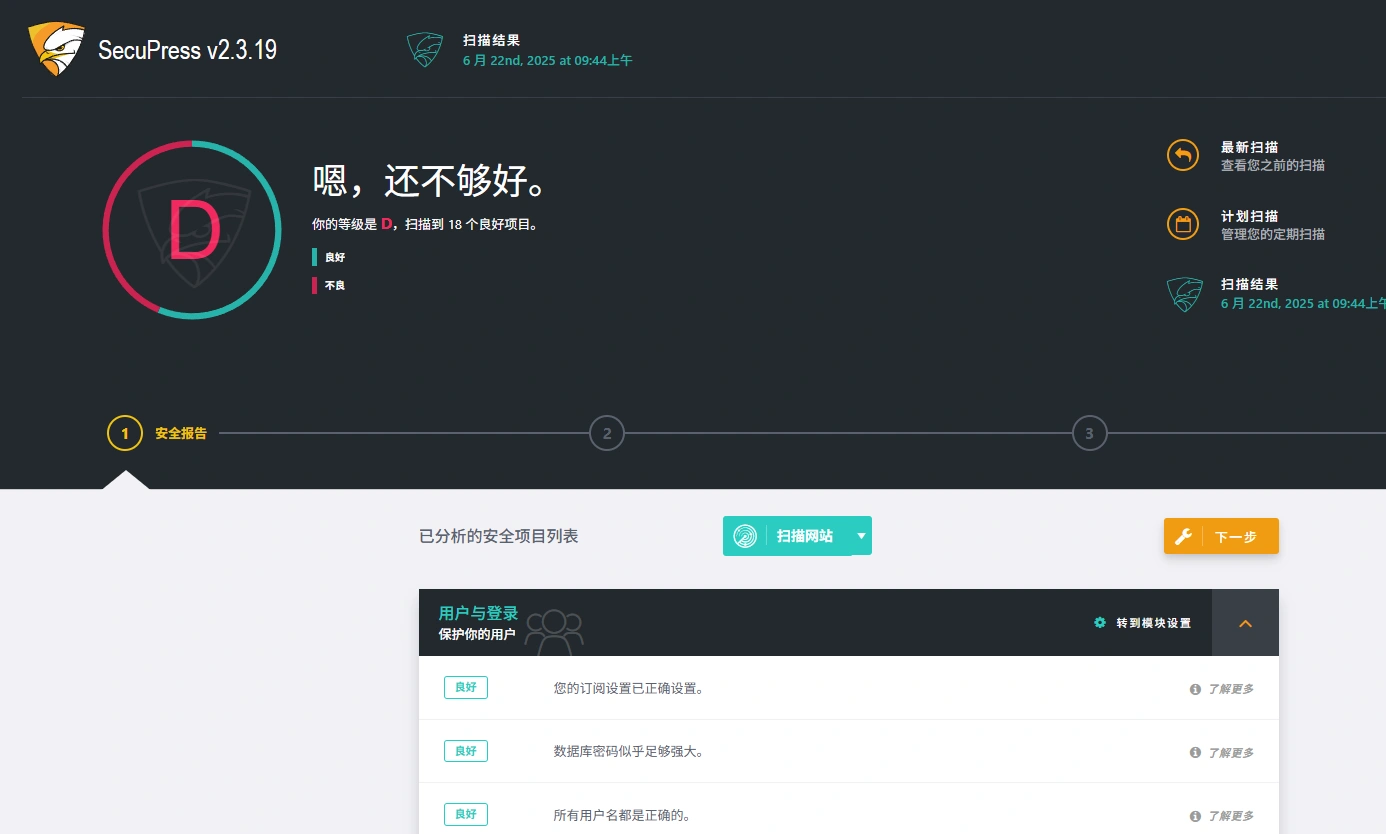The image size is (1386, 834).
Task: Collapse the 用户与登录 module panel
Action: [1245, 622]
